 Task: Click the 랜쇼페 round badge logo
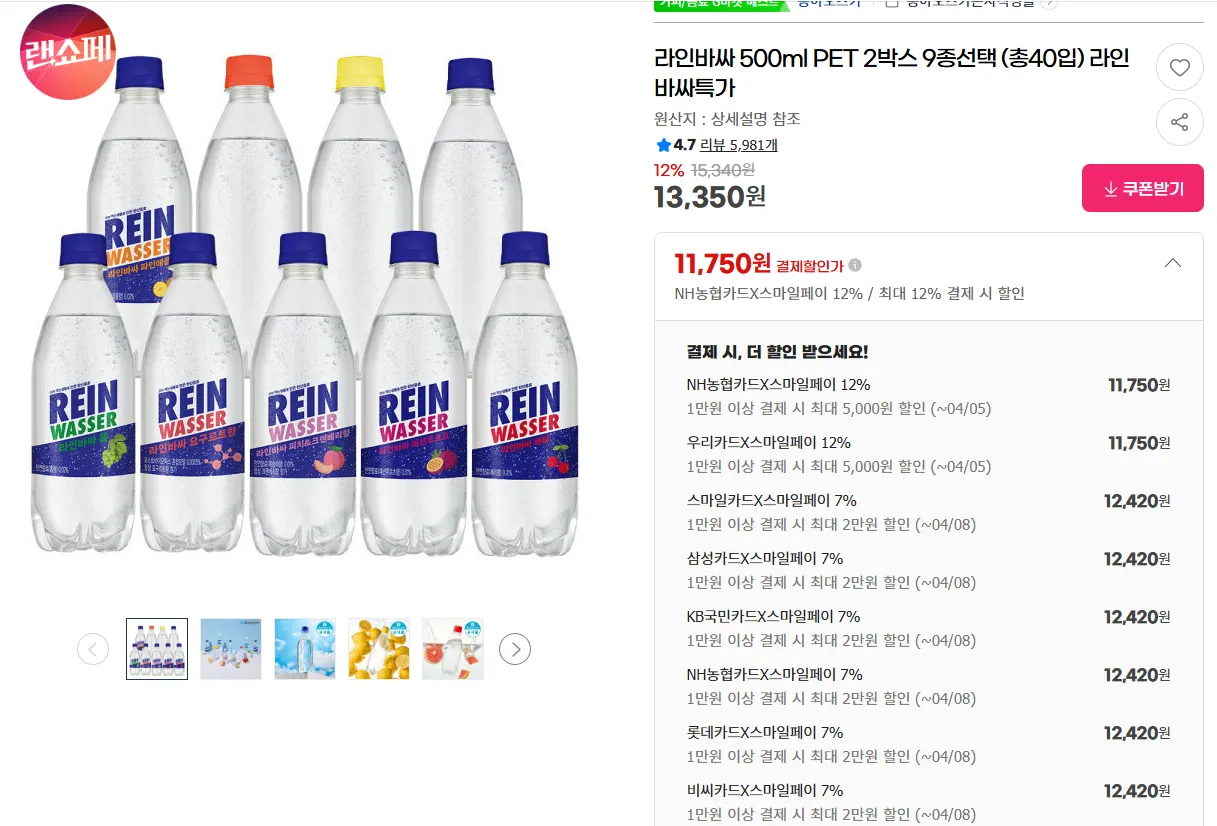pyautogui.click(x=68, y=52)
